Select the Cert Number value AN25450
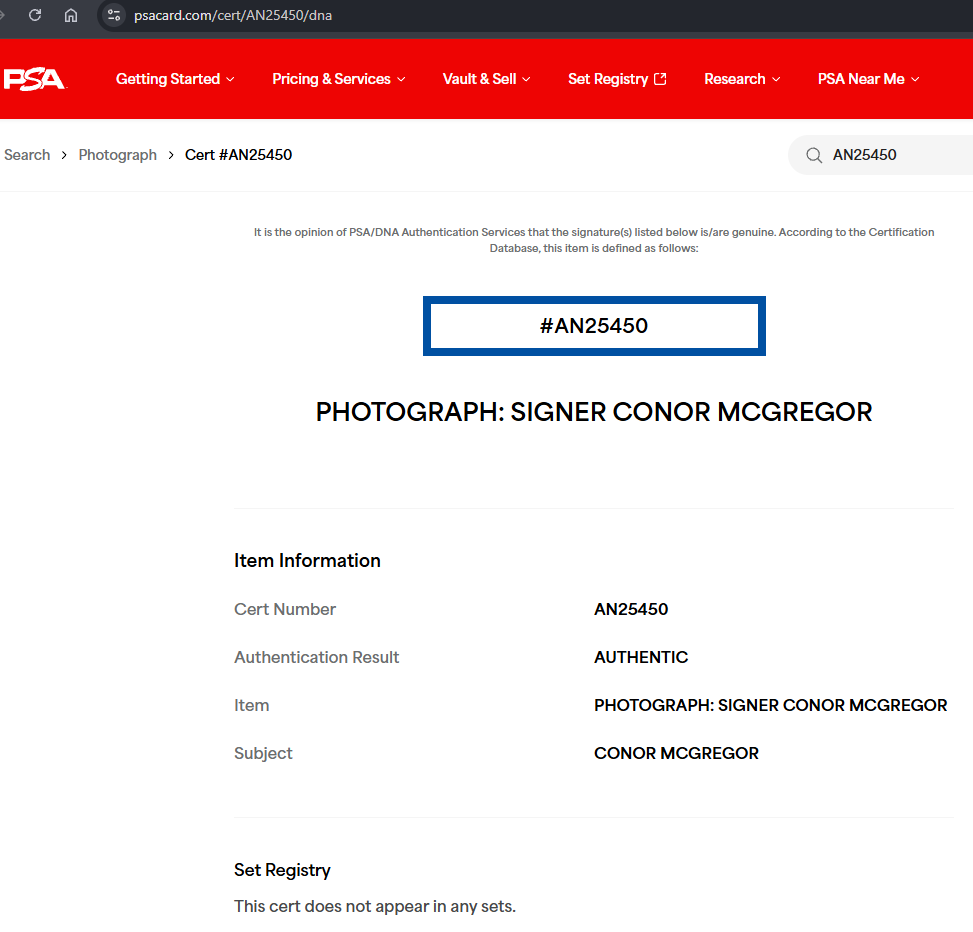This screenshot has height=932, width=973. [x=631, y=609]
